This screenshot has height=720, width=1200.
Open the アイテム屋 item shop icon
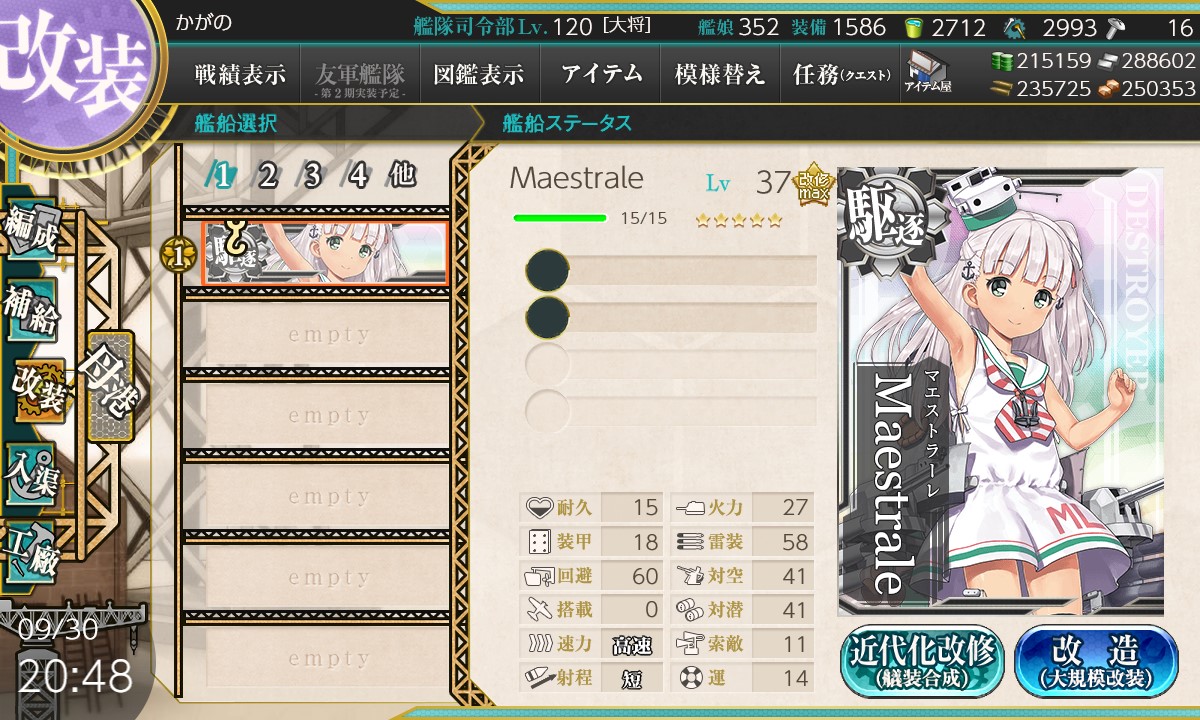(928, 72)
